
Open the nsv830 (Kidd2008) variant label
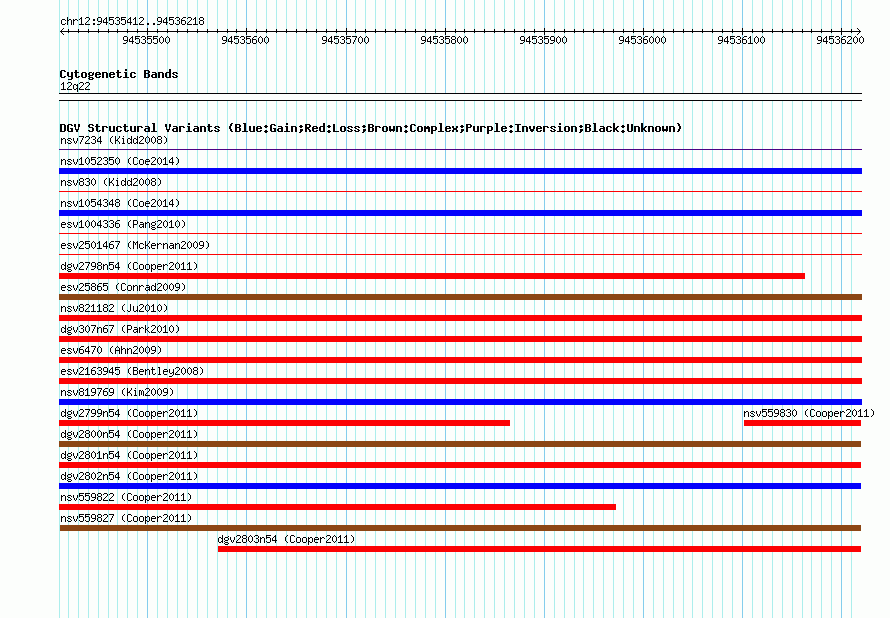point(111,182)
